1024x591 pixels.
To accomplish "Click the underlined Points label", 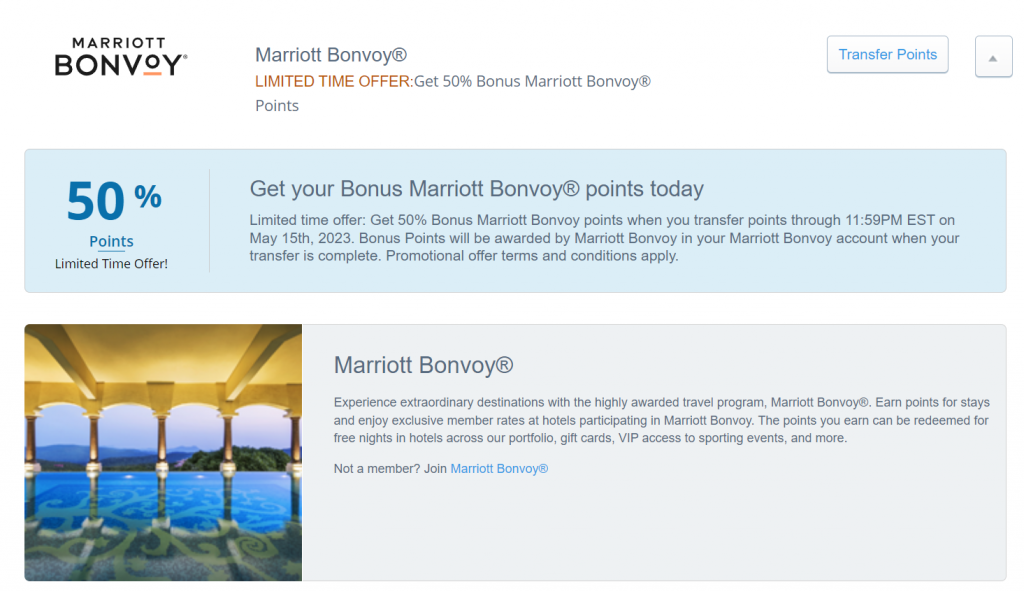I will pos(111,241).
